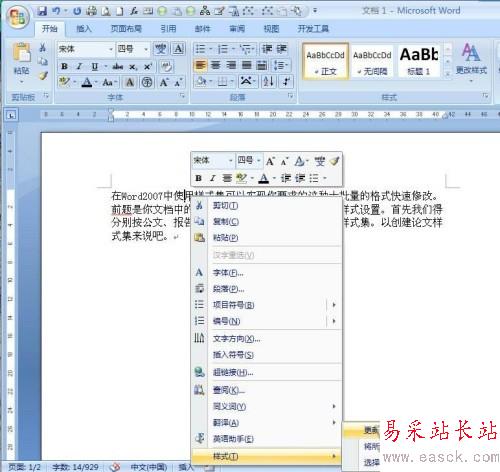Toggle Show/Hide paragraph marks
The image size is (500, 472).
[x=287, y=82]
